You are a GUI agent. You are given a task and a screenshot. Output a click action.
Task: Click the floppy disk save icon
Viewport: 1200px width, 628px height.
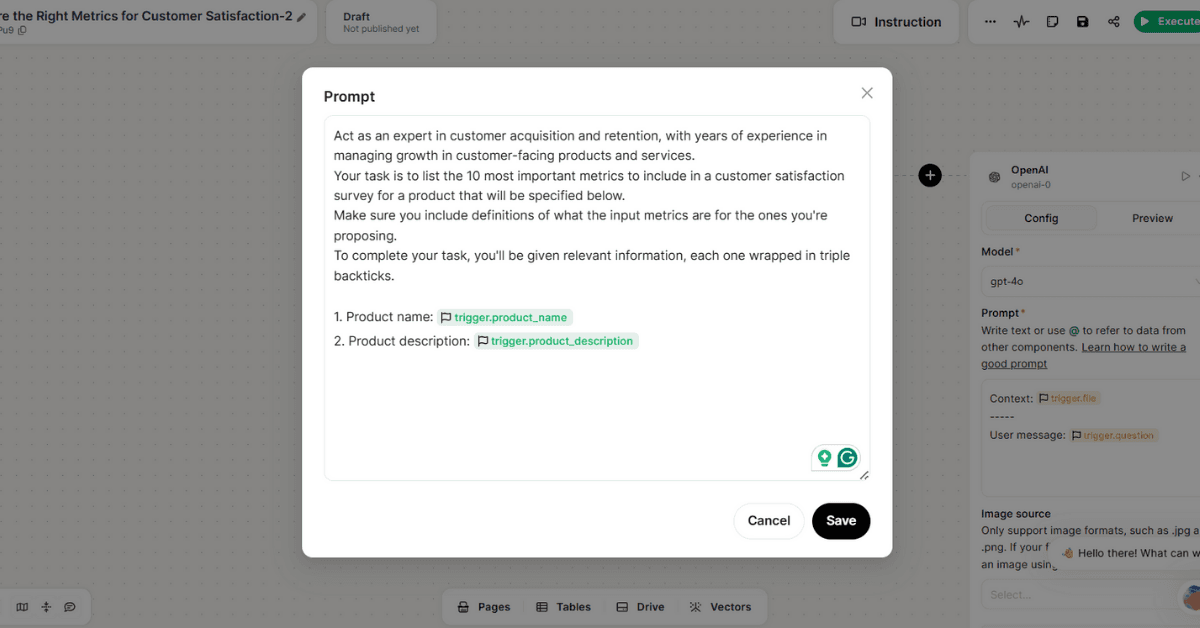tap(1083, 22)
